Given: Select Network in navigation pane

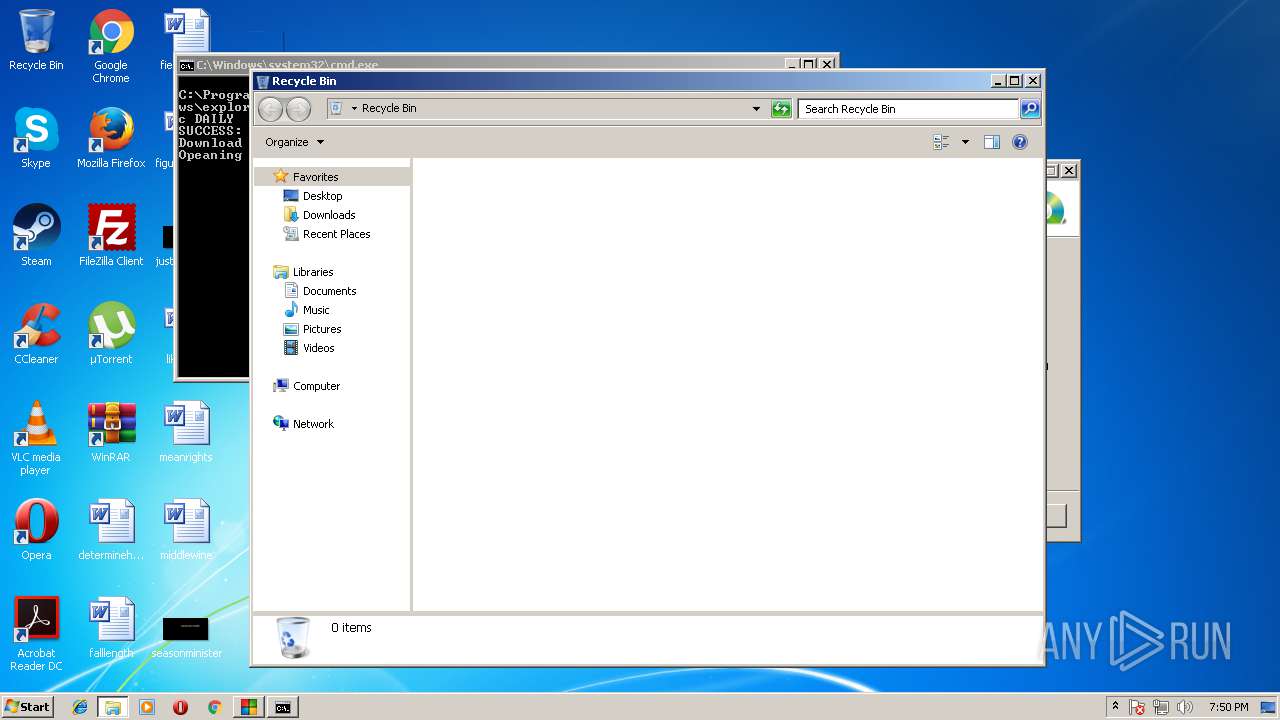Looking at the screenshot, I should [313, 424].
